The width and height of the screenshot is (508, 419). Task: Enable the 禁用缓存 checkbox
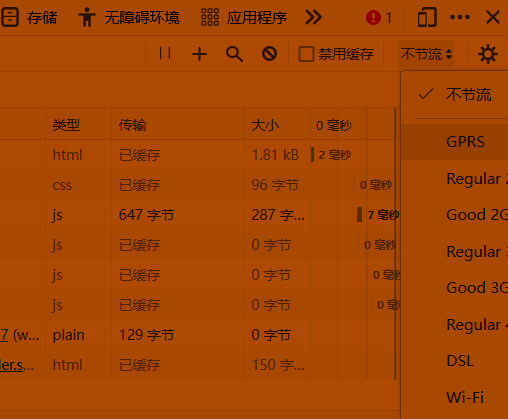pyautogui.click(x=306, y=54)
